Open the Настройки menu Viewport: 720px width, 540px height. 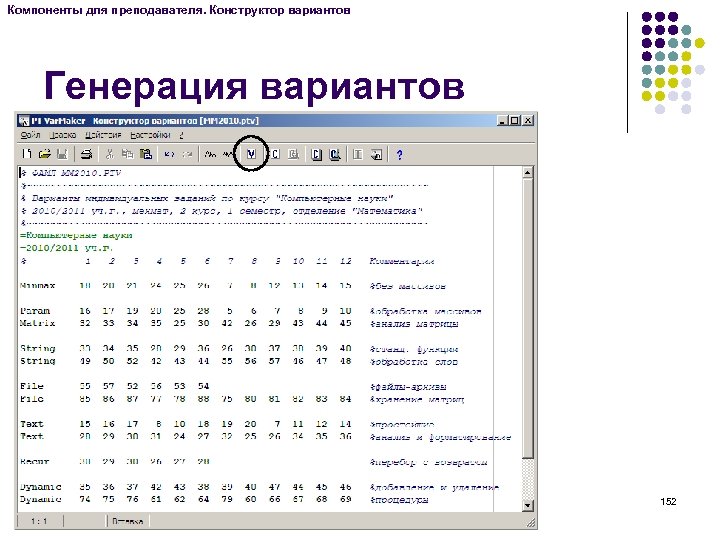pos(150,135)
